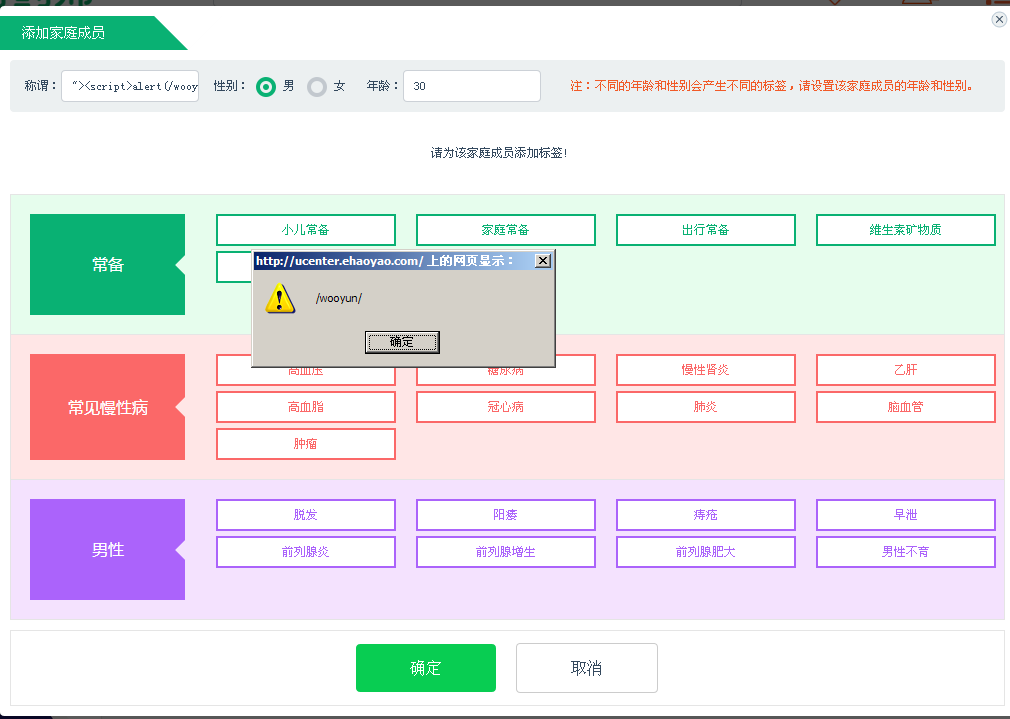
Task: Select the 女 gender radio button
Action: (316, 86)
